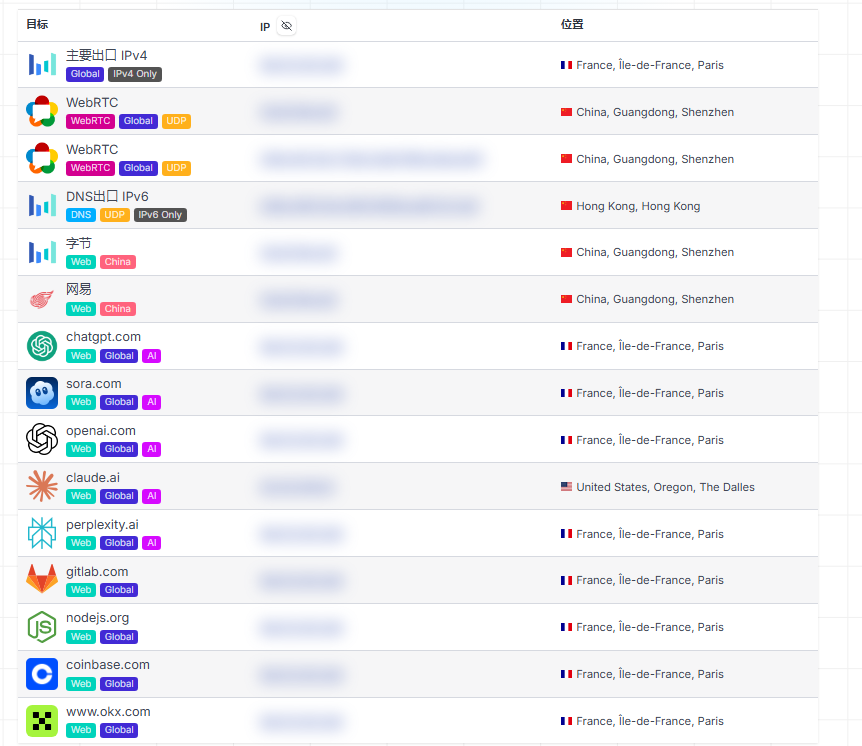Click the location text in 网易 row
The image size is (862, 746).
tap(655, 299)
